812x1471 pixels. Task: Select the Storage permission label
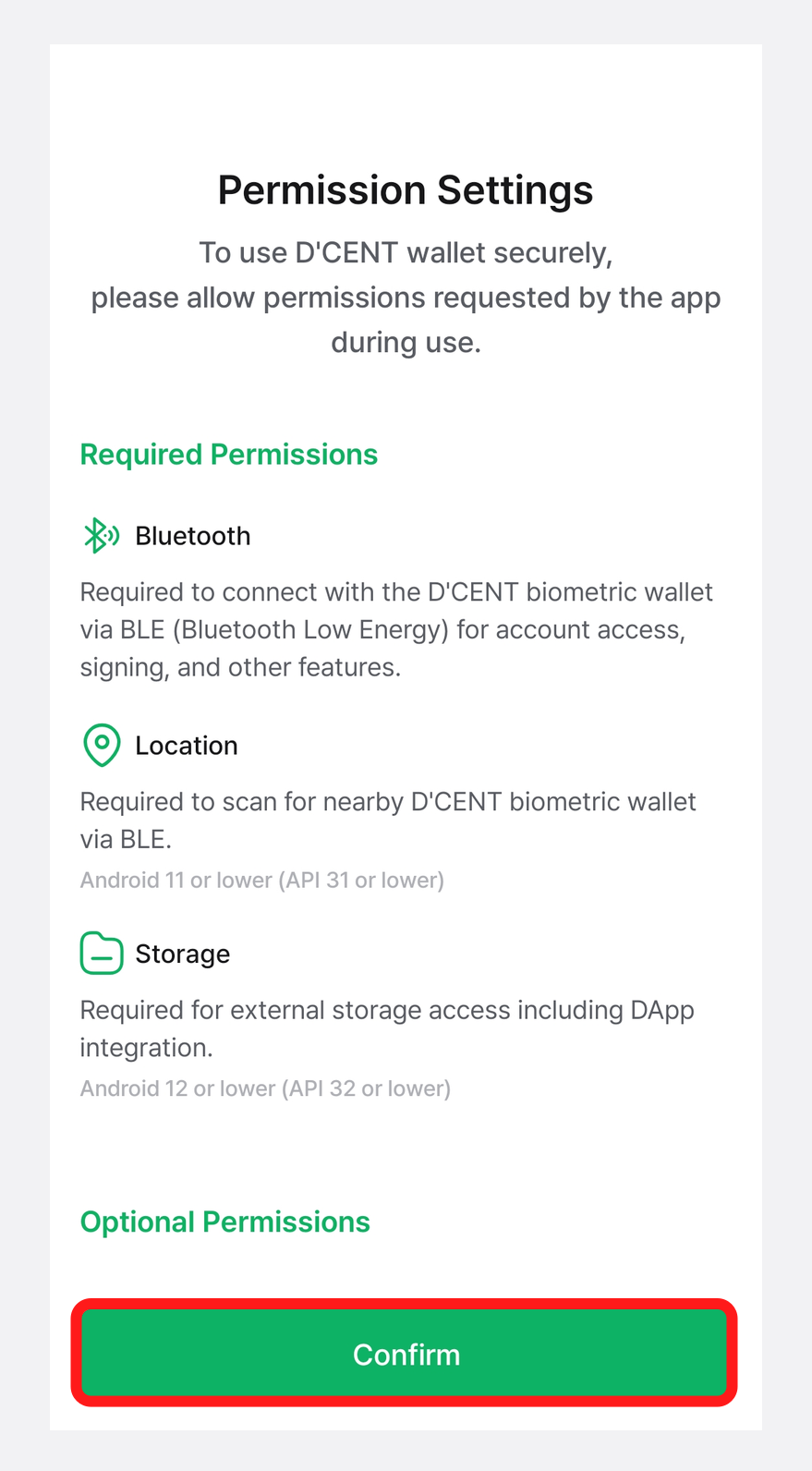tap(183, 954)
